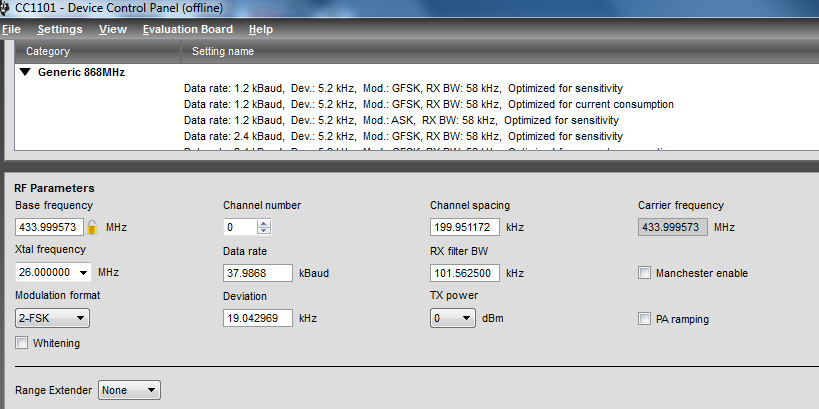
Task: Open the Settings menu
Action: (60, 29)
